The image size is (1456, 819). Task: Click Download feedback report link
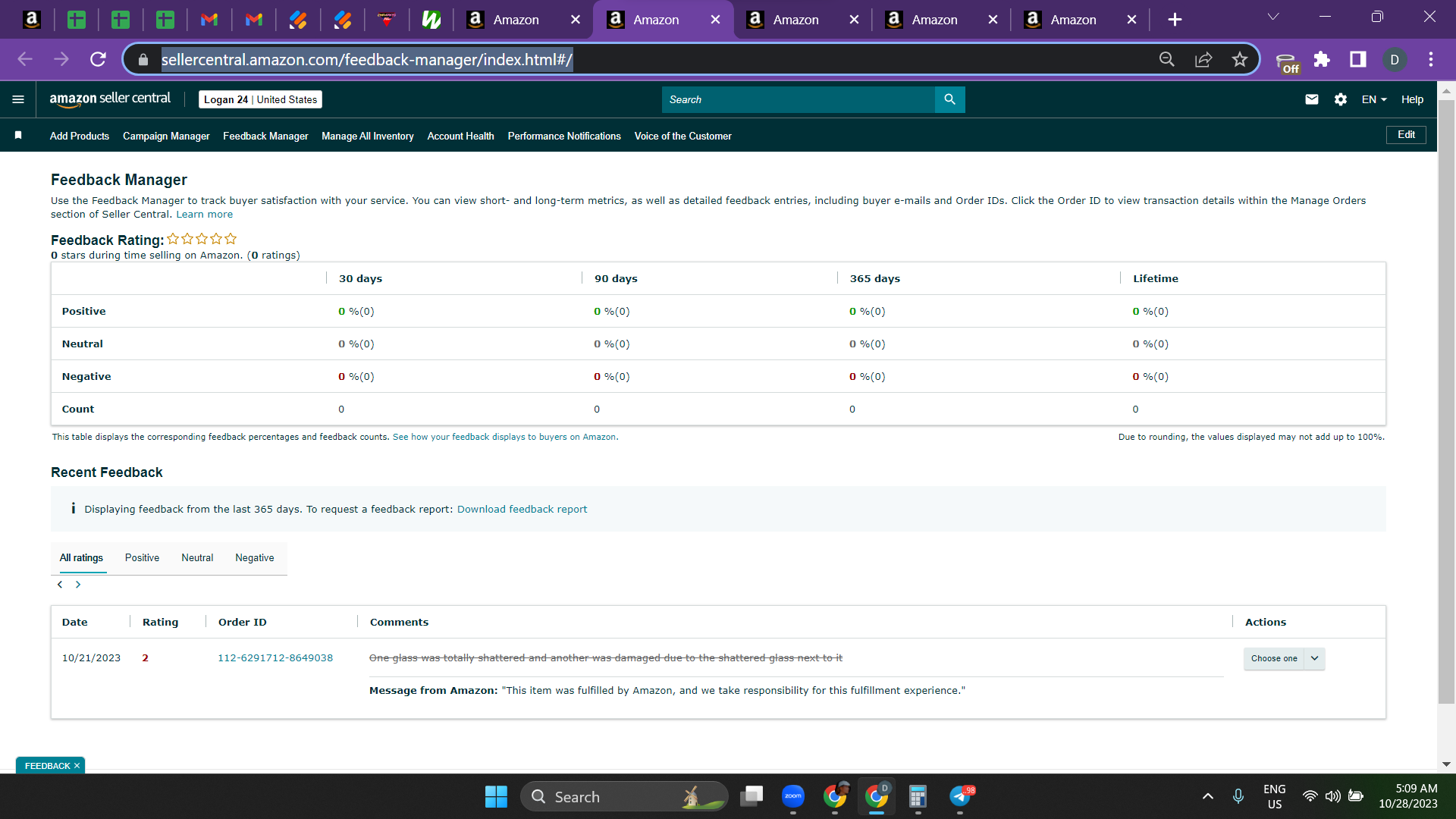[522, 509]
